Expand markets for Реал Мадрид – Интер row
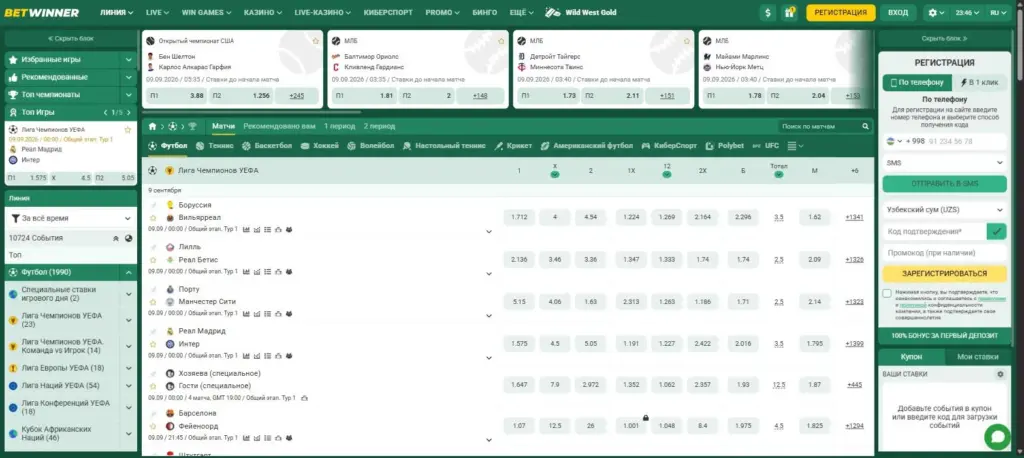The width and height of the screenshot is (1024, 458). point(489,358)
